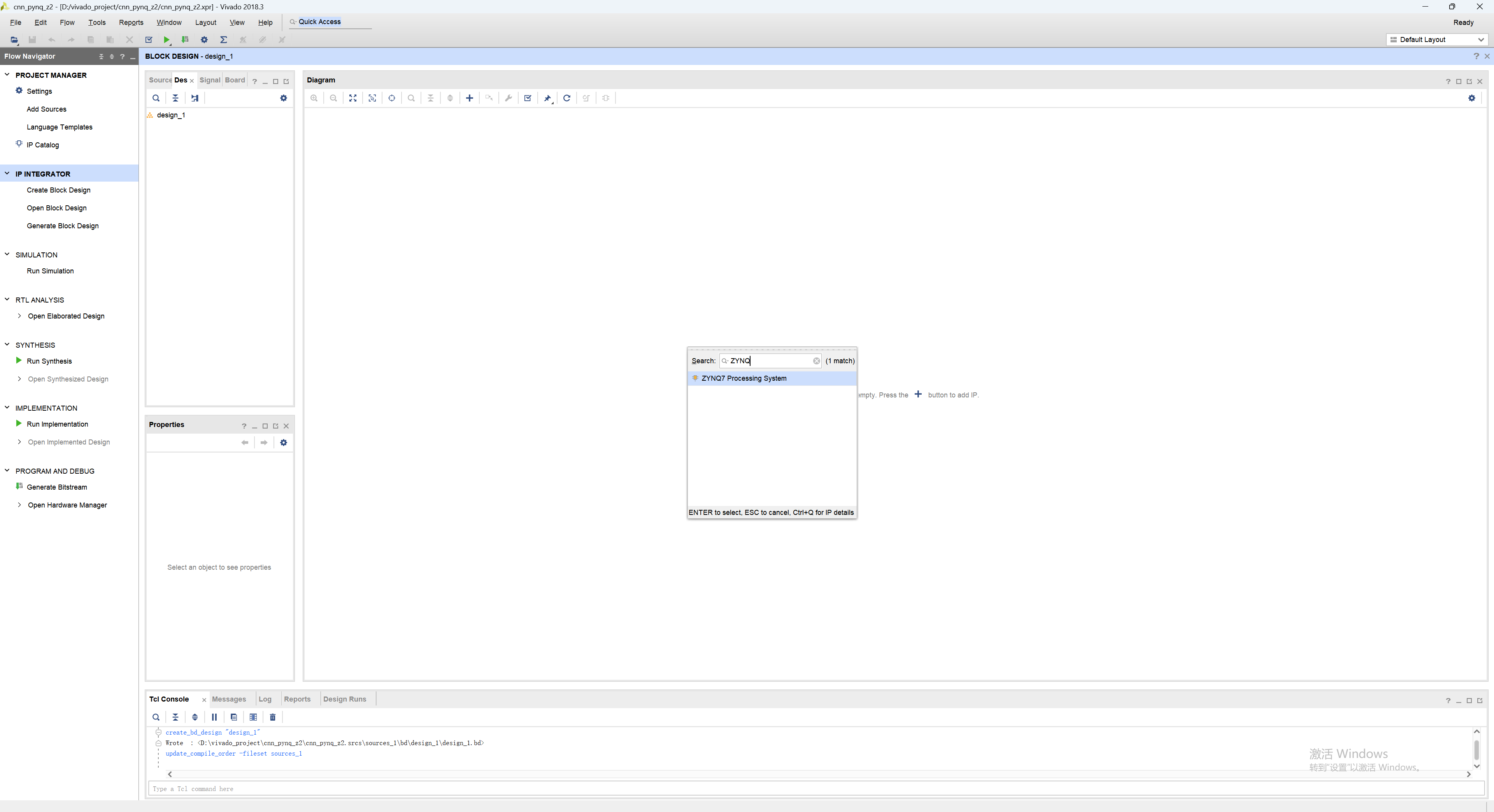
Task: Click the Run Synthesis green arrow in the main toolbar
Action: click(x=167, y=39)
